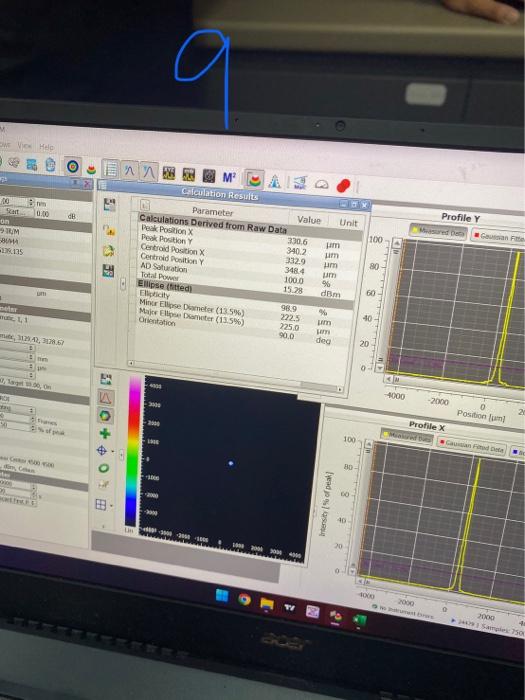Toggle Measured Data in Profile X
The width and height of the screenshot is (525, 700).
pyautogui.click(x=407, y=437)
